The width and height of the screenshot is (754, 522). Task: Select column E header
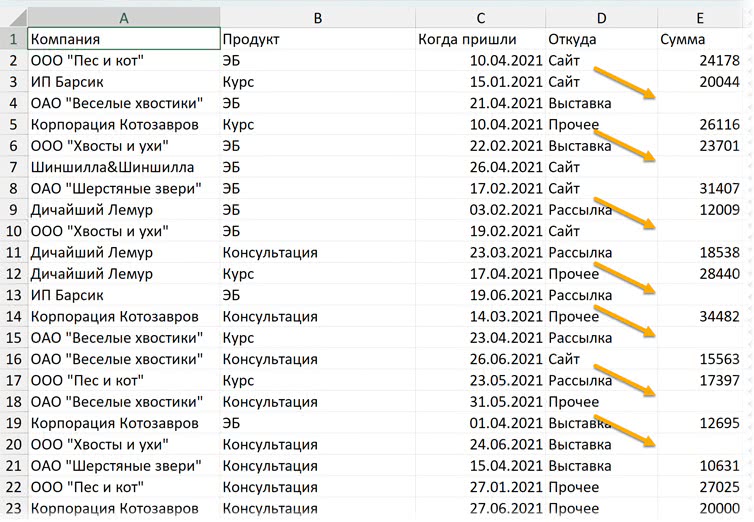(x=700, y=18)
